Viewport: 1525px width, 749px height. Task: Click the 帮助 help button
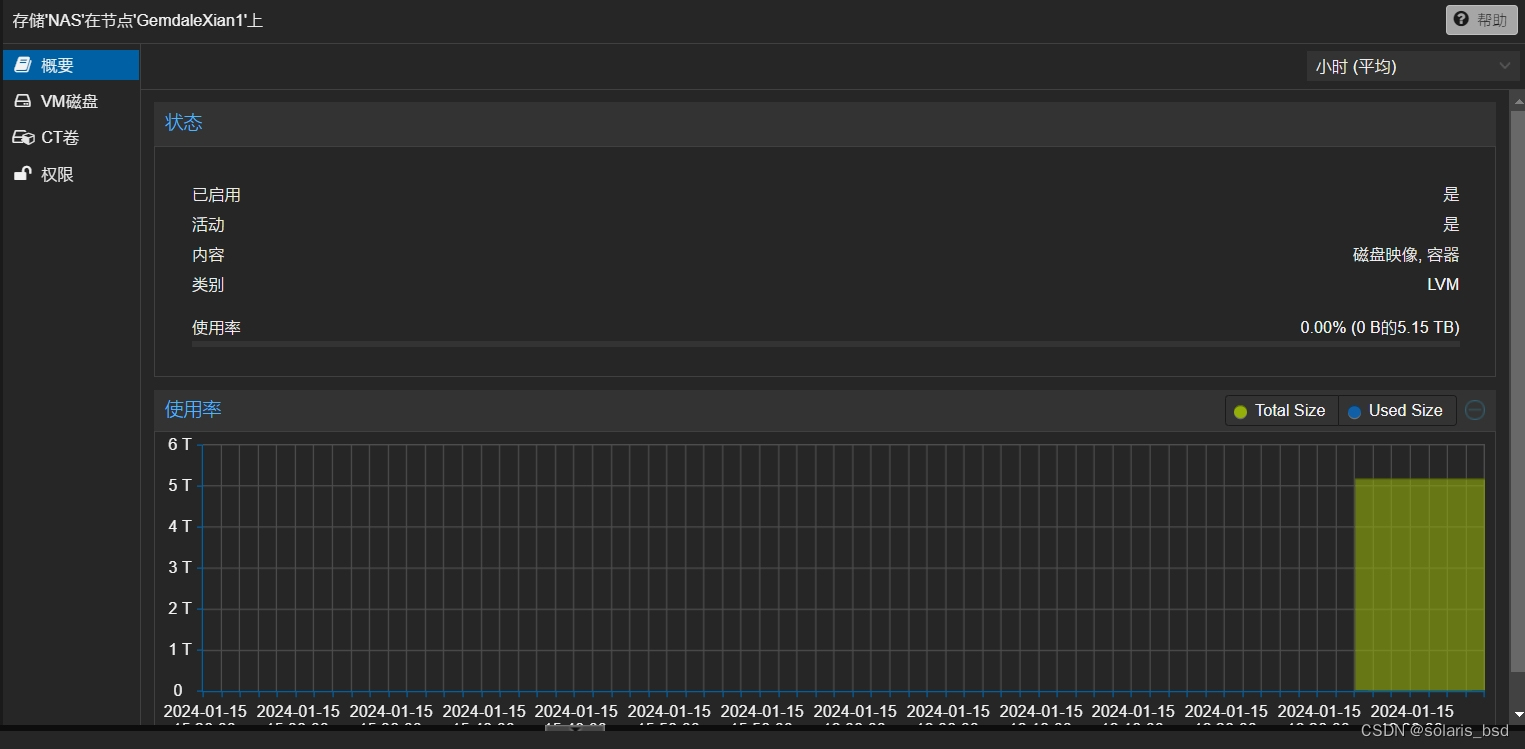point(1481,20)
